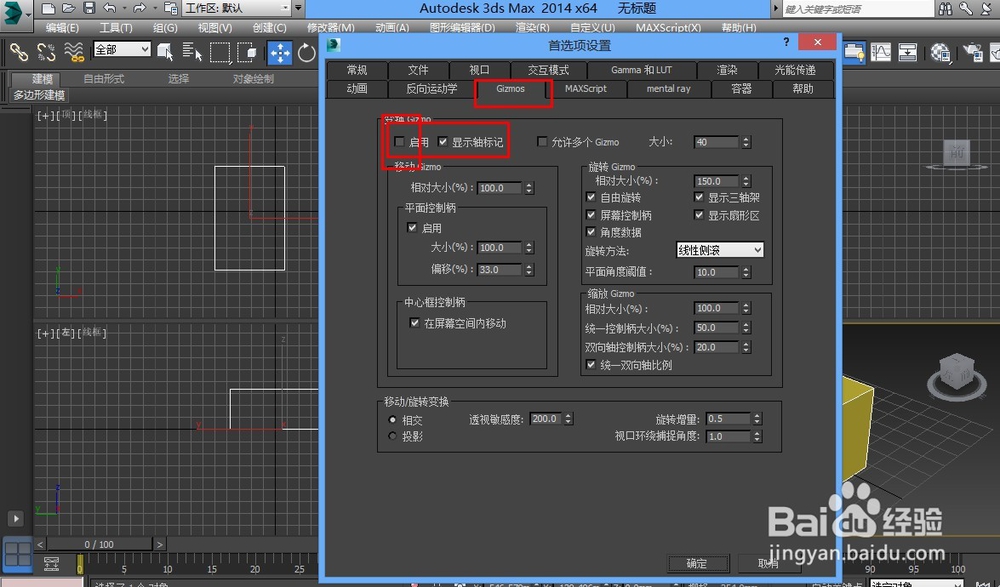Click the Select and Link chain icon
The height and width of the screenshot is (587, 1000).
[18, 52]
